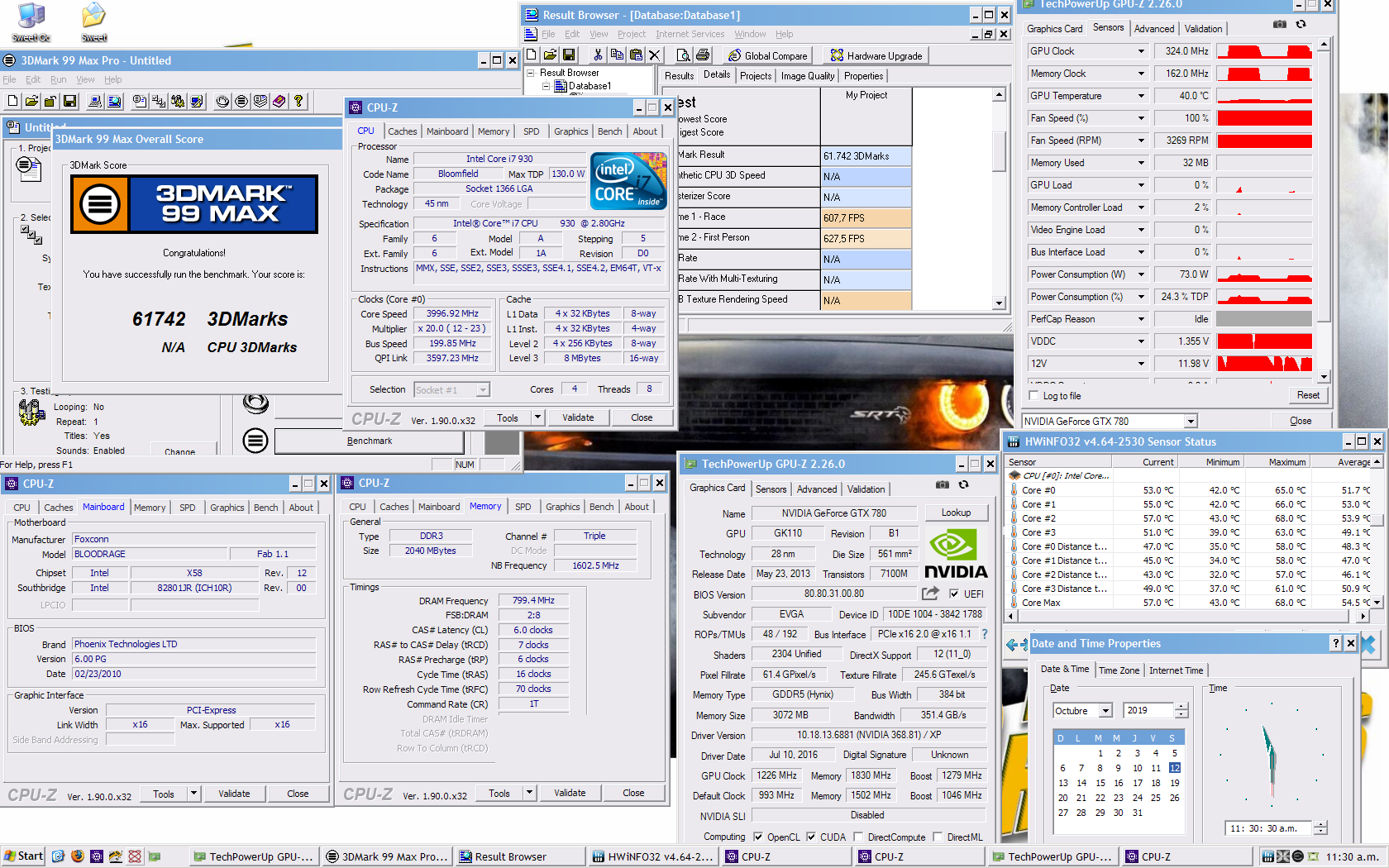
Task: Switch to the Time Zone tab
Action: [1119, 670]
